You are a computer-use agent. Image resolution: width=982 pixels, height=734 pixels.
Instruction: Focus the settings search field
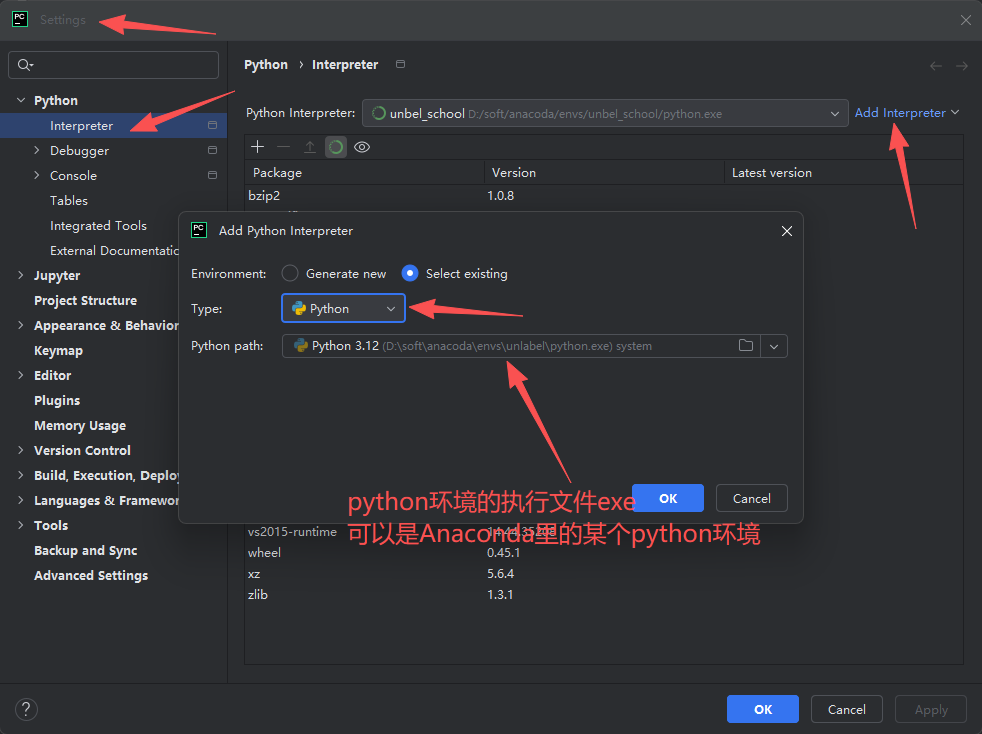click(113, 65)
